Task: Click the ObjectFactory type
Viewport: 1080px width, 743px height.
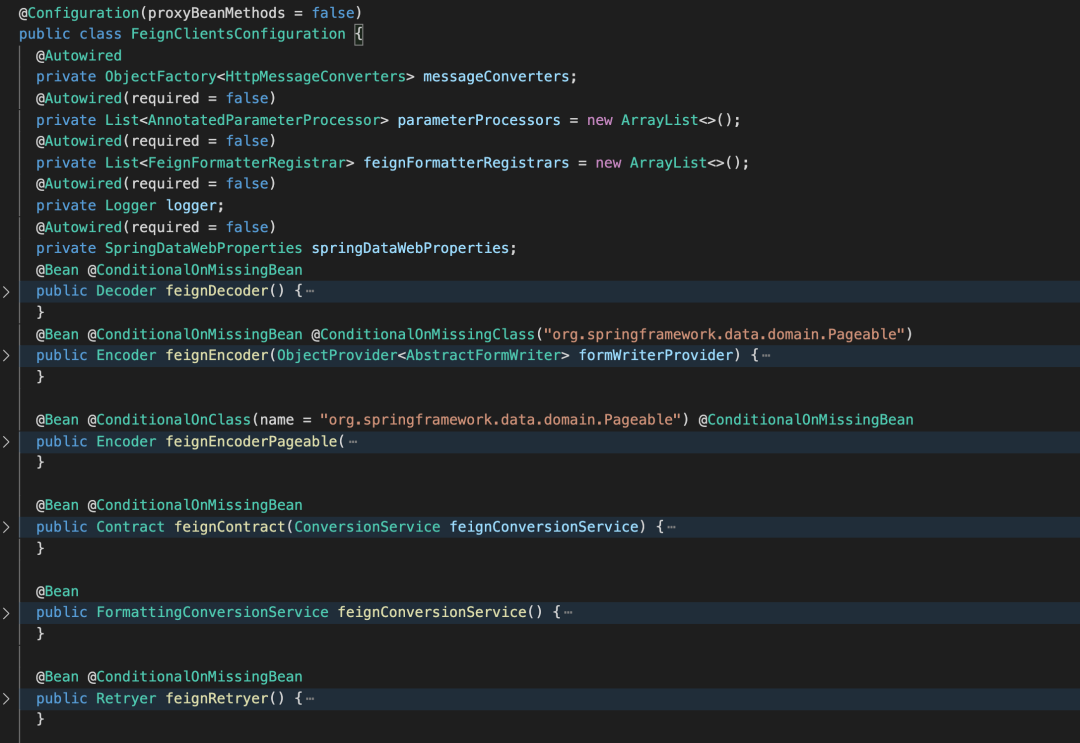Action: coord(160,76)
